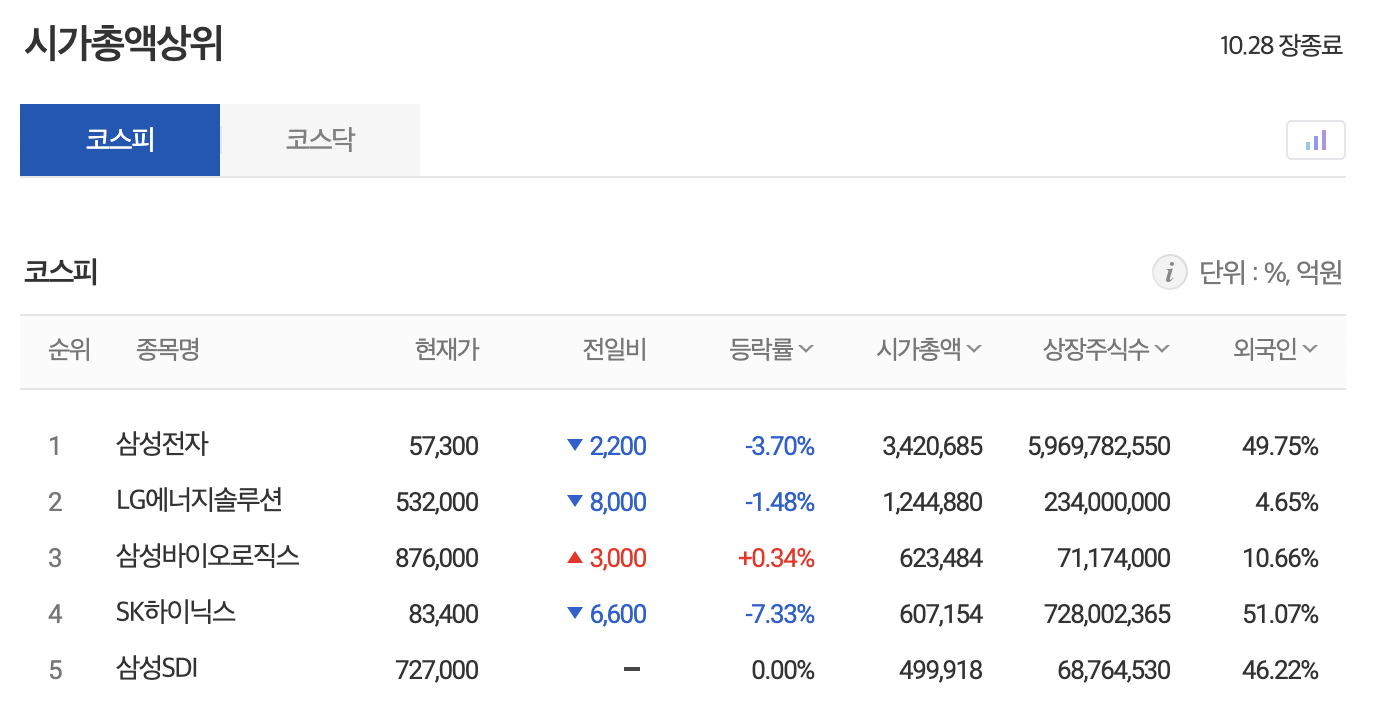The width and height of the screenshot is (1386, 722).
Task: Sort by 상장주식수 column
Action: [x=1106, y=349]
